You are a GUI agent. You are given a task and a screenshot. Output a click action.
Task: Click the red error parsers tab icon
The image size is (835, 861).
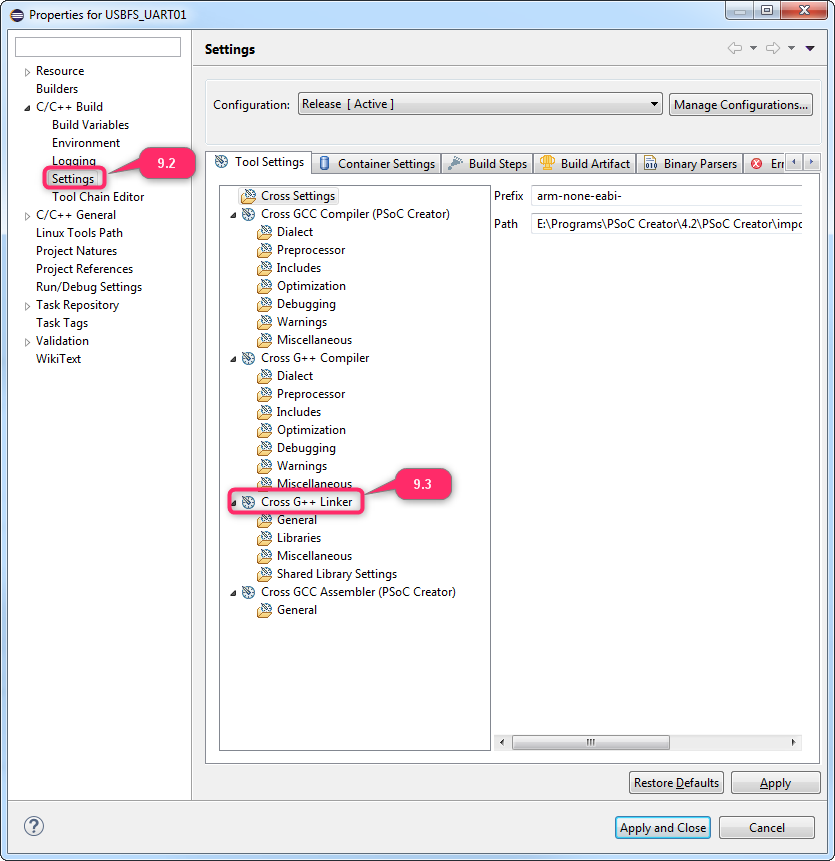pos(756,163)
